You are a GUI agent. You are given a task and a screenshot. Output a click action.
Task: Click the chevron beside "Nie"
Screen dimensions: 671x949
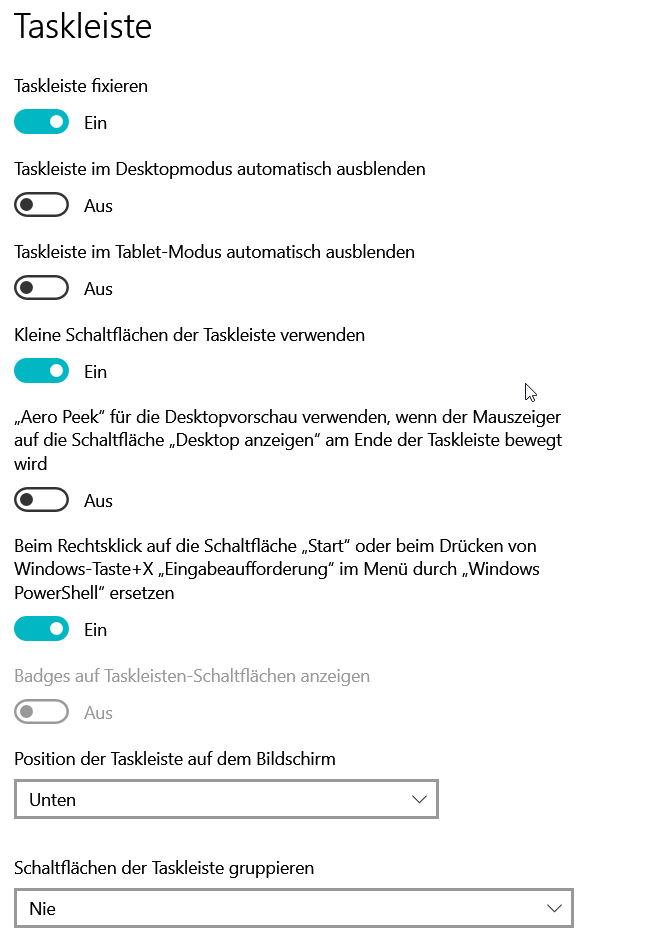555,907
